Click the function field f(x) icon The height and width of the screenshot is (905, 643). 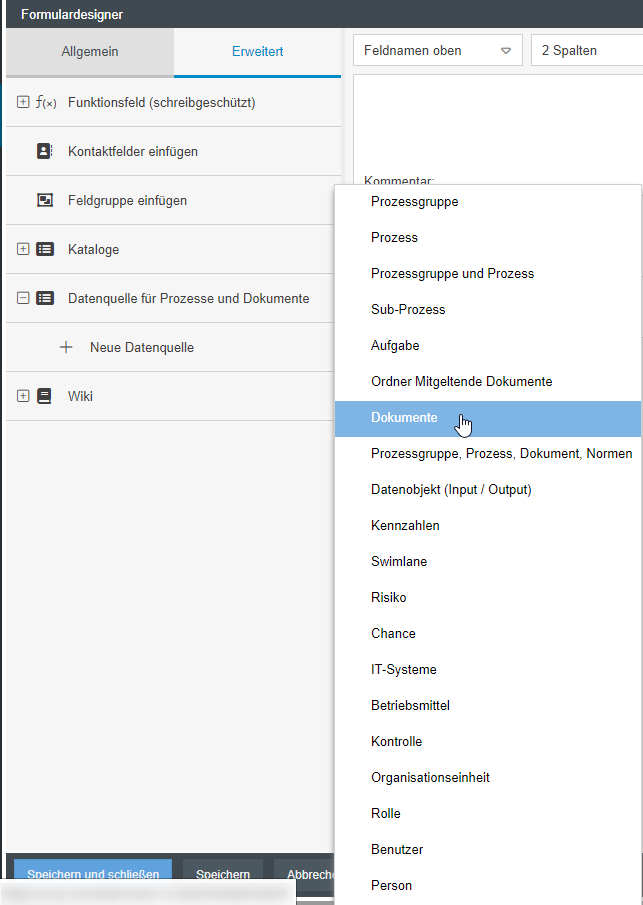(x=46, y=102)
